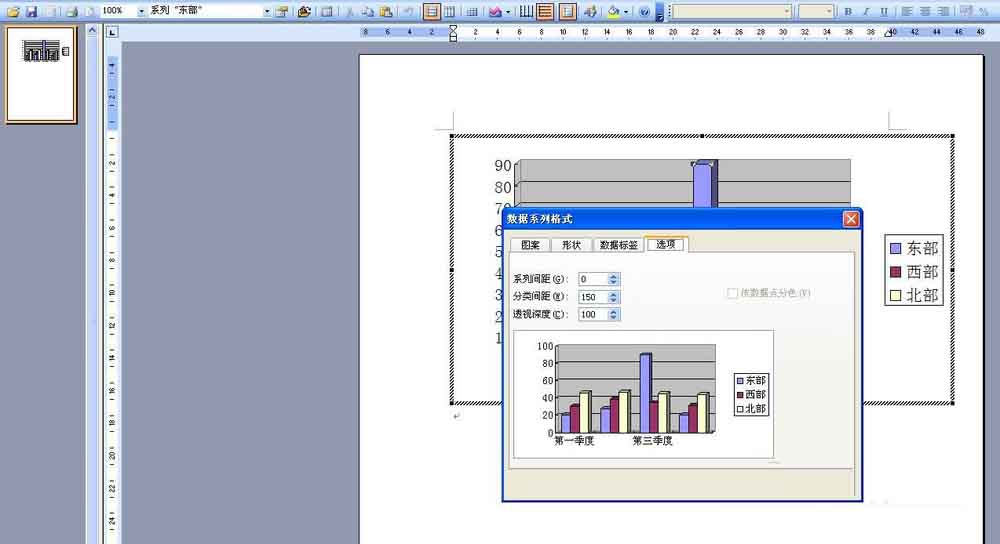
Task: Close the 数据系列格式 dialog
Action: [851, 219]
